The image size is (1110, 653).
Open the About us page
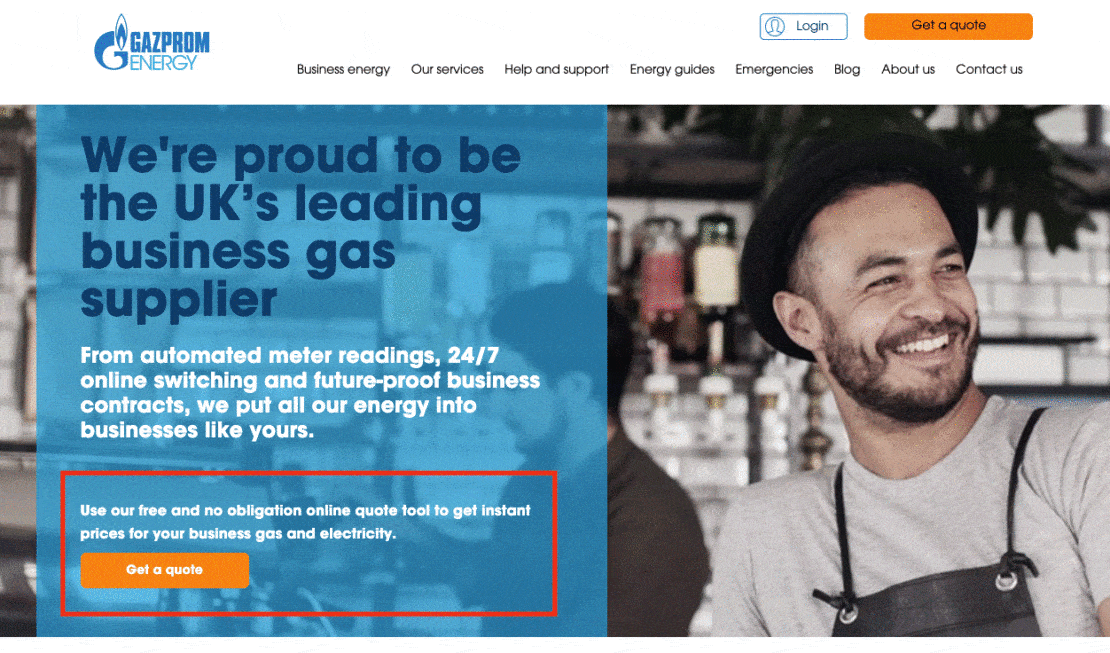click(x=908, y=69)
